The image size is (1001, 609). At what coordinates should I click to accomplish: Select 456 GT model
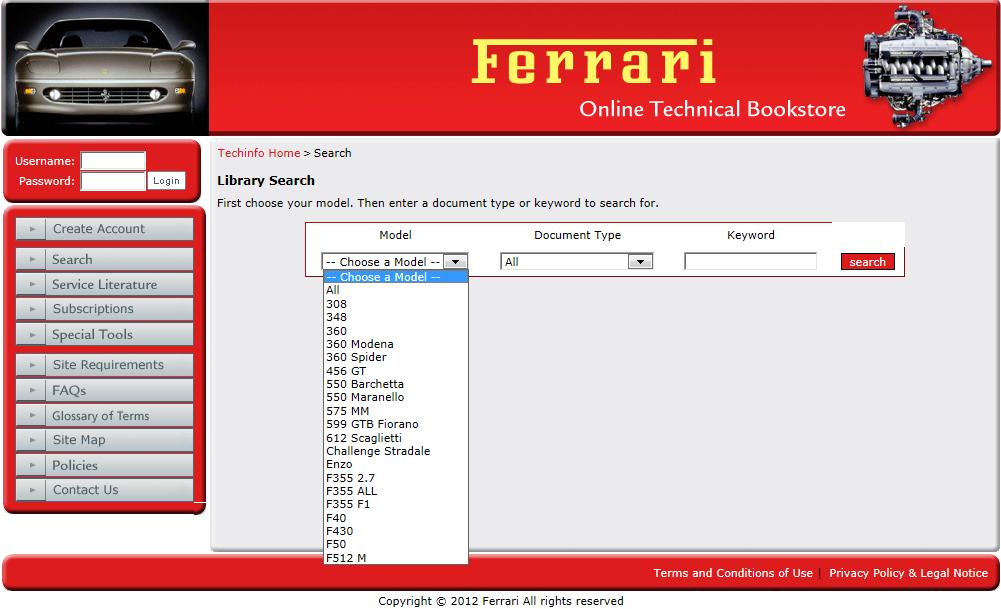(x=396, y=371)
